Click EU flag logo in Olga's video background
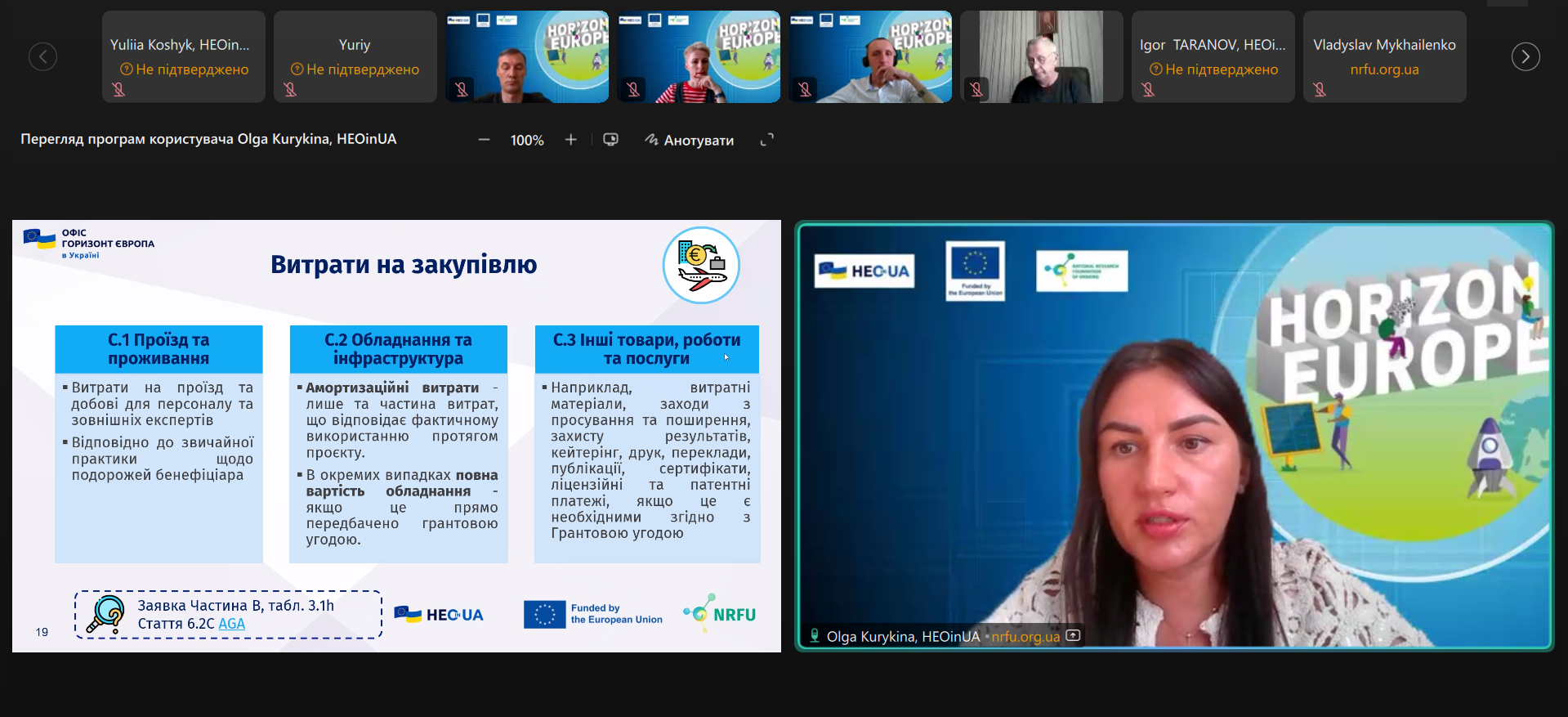The height and width of the screenshot is (717, 1568). click(975, 271)
